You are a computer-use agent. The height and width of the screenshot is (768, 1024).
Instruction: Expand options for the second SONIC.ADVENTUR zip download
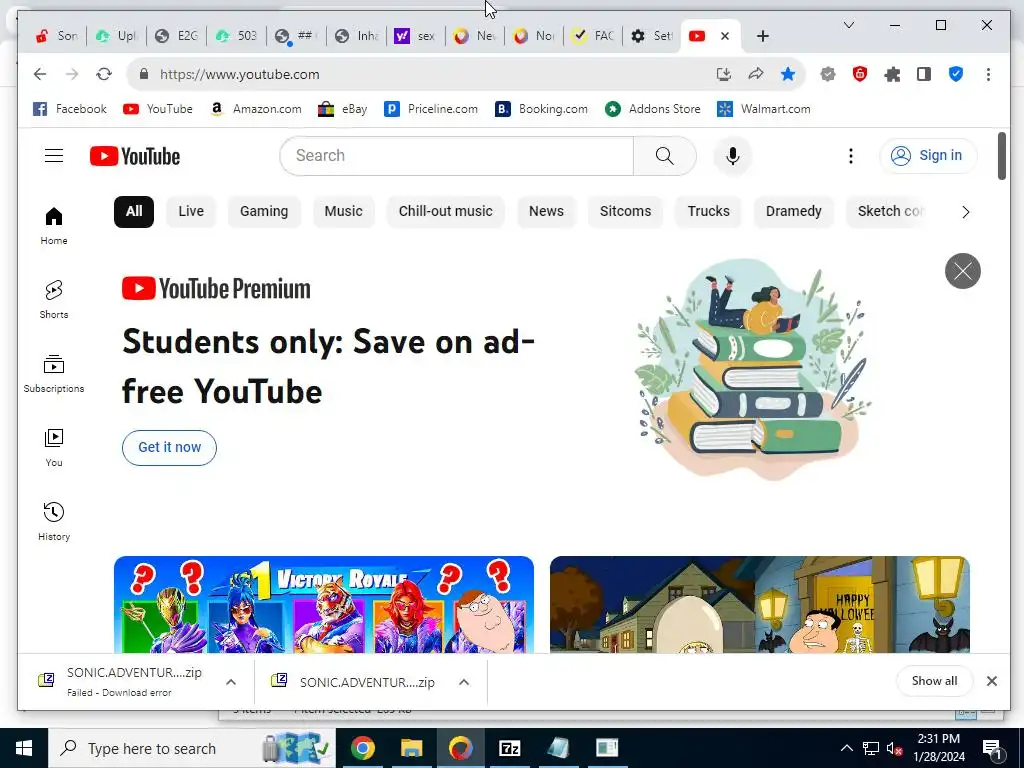[x=464, y=682]
